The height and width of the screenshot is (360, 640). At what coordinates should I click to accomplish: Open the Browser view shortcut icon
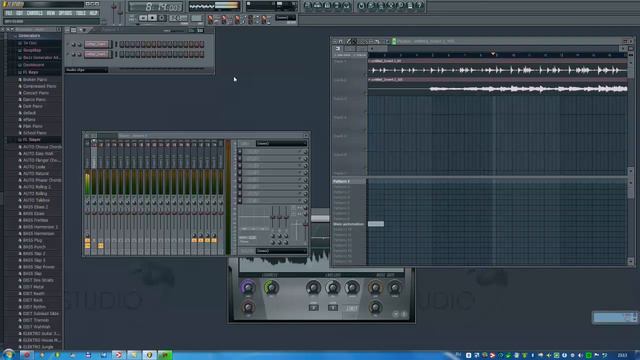pos(337,5)
